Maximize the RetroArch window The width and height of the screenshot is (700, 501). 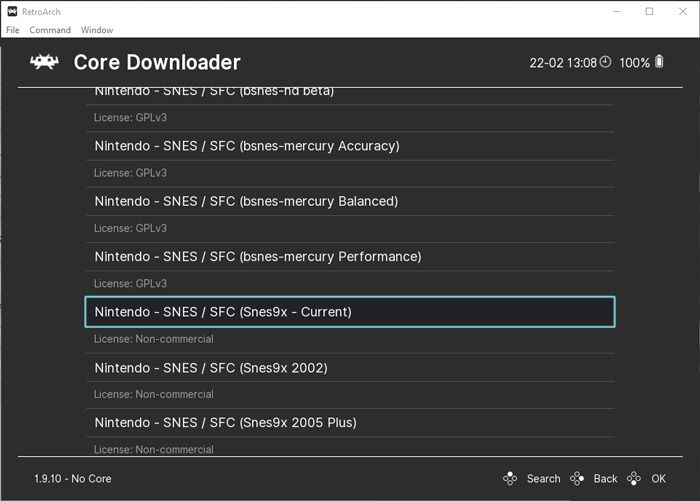650,12
